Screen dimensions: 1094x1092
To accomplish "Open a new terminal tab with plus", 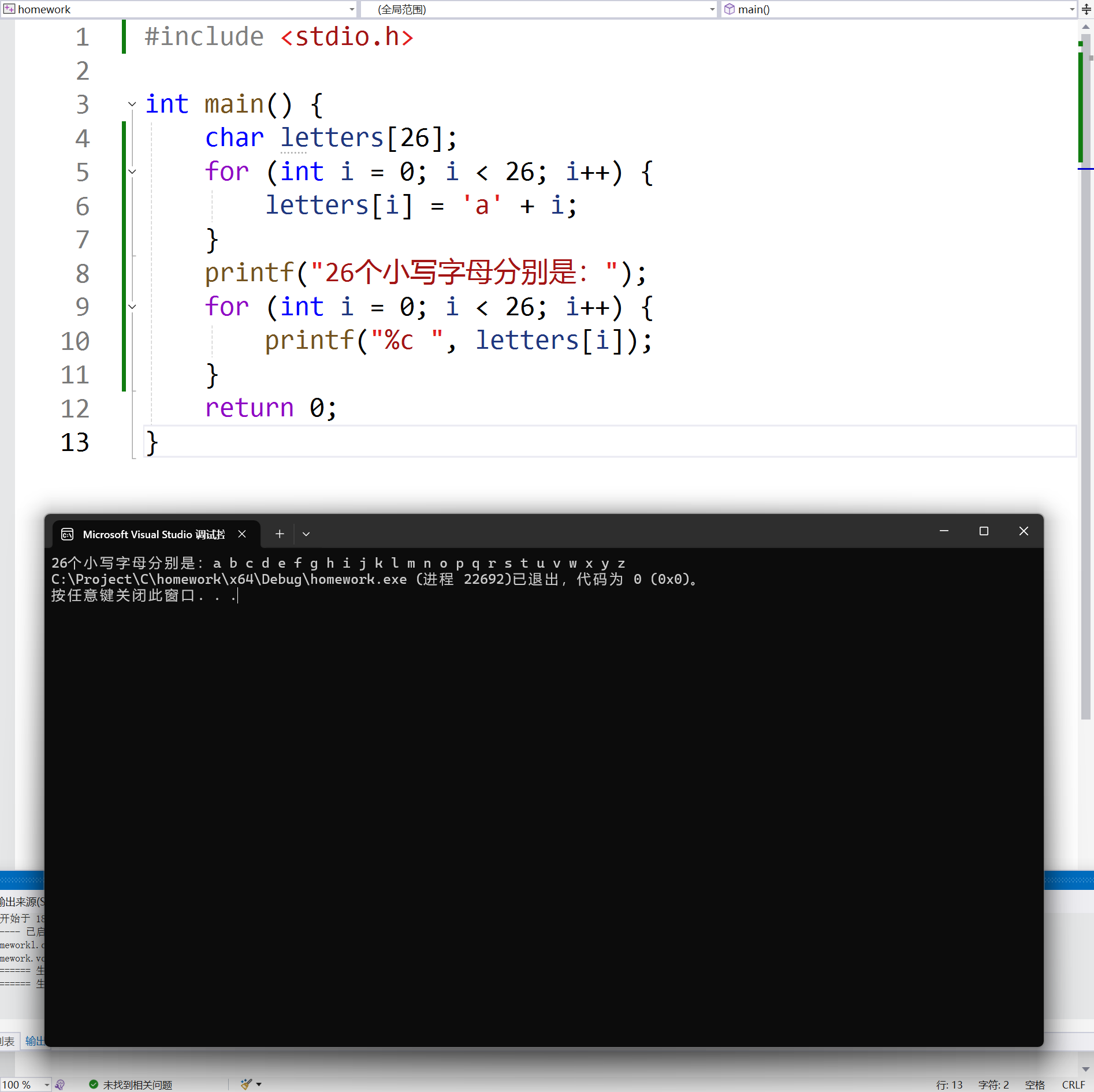I will (280, 534).
